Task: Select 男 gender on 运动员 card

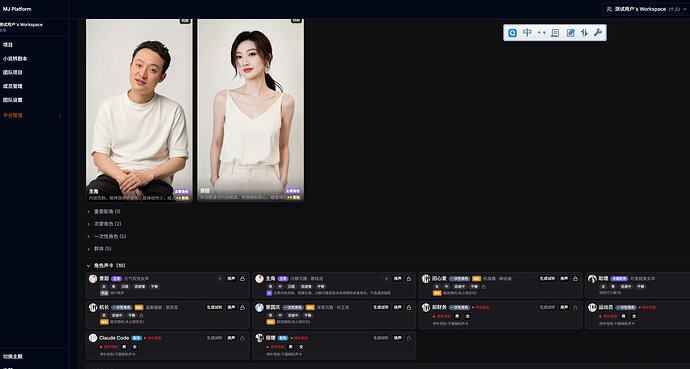Action: tap(624, 316)
